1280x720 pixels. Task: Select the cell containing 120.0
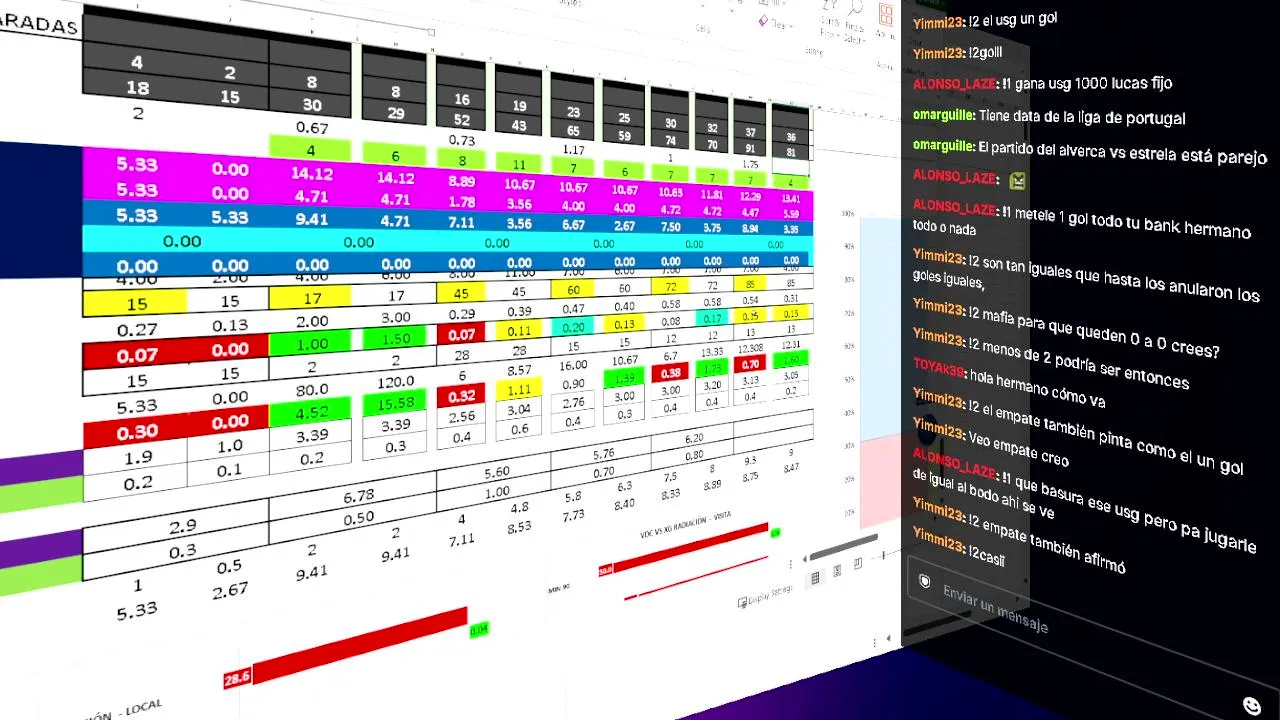[x=396, y=381]
